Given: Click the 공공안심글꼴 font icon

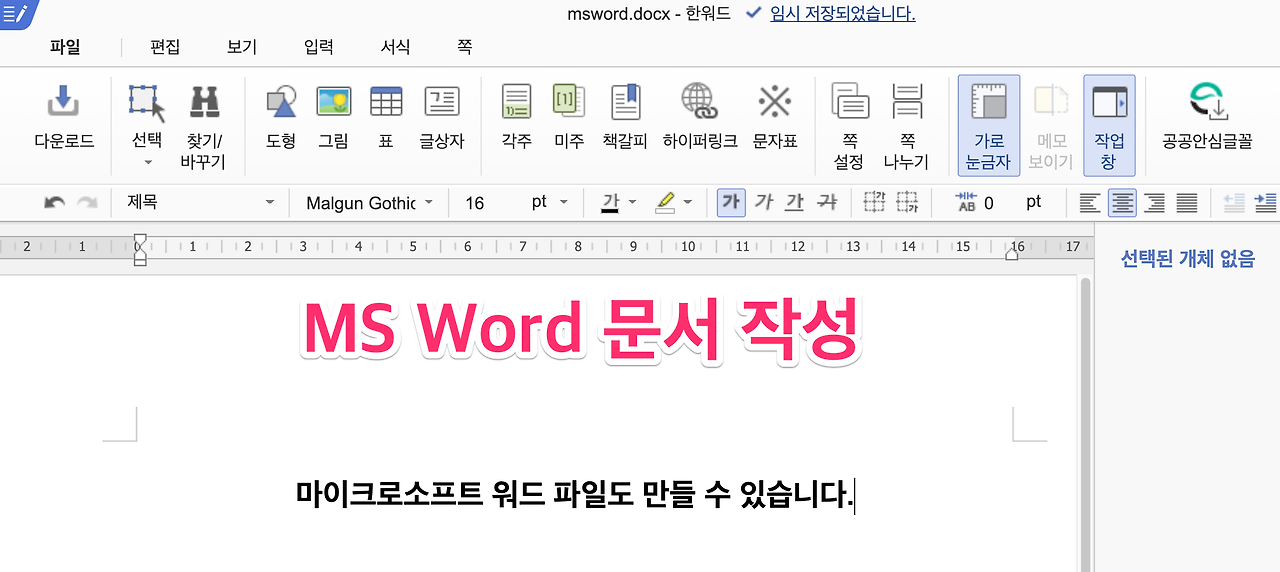Looking at the screenshot, I should pyautogui.click(x=1207, y=103).
